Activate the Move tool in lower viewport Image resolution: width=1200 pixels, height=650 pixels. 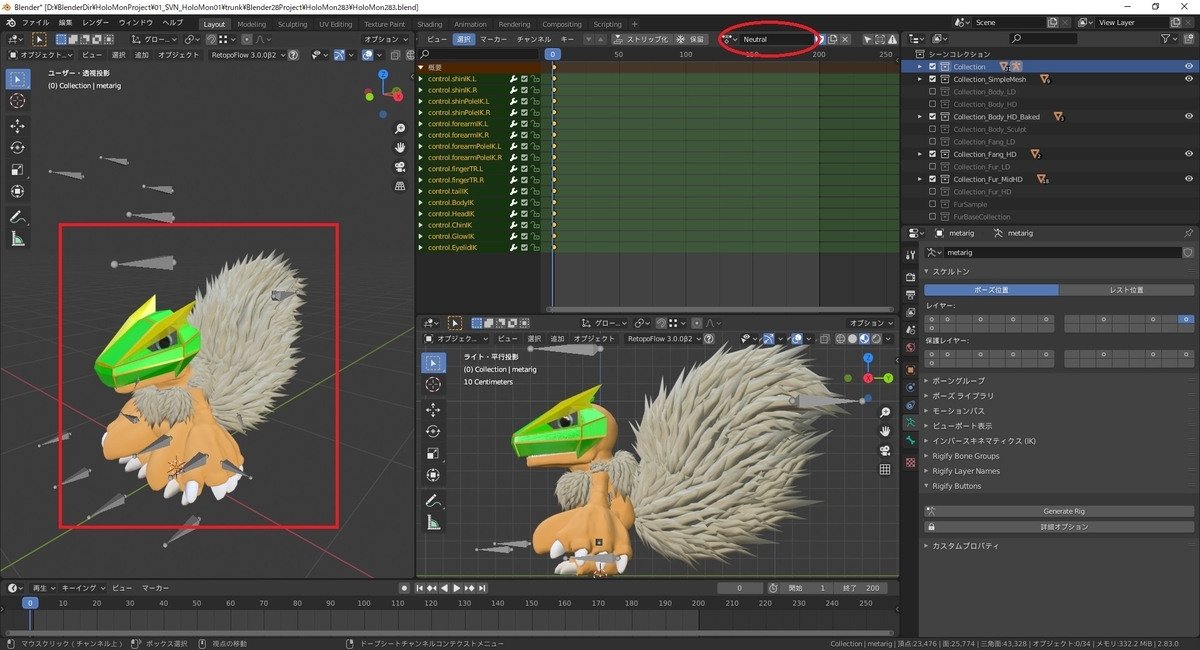[x=433, y=410]
